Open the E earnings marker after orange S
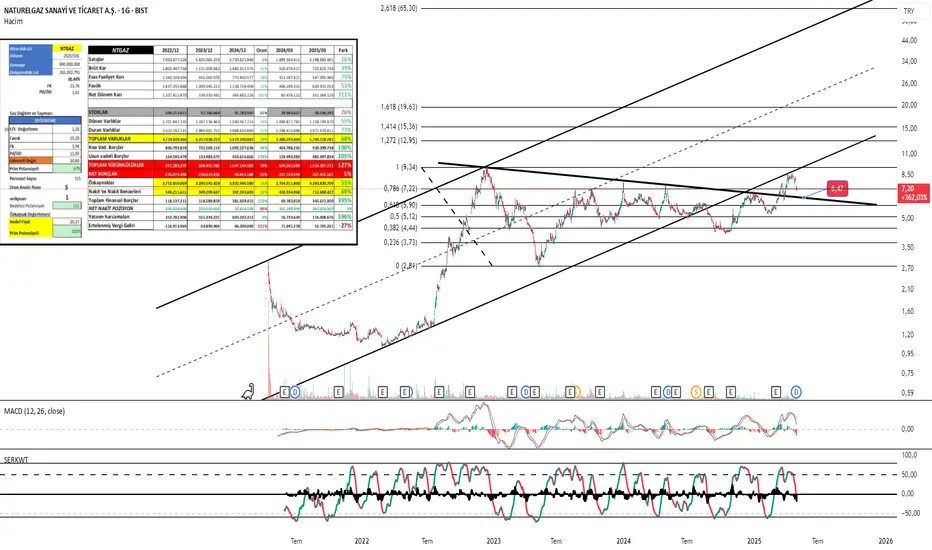The image size is (932, 550). [x=709, y=392]
